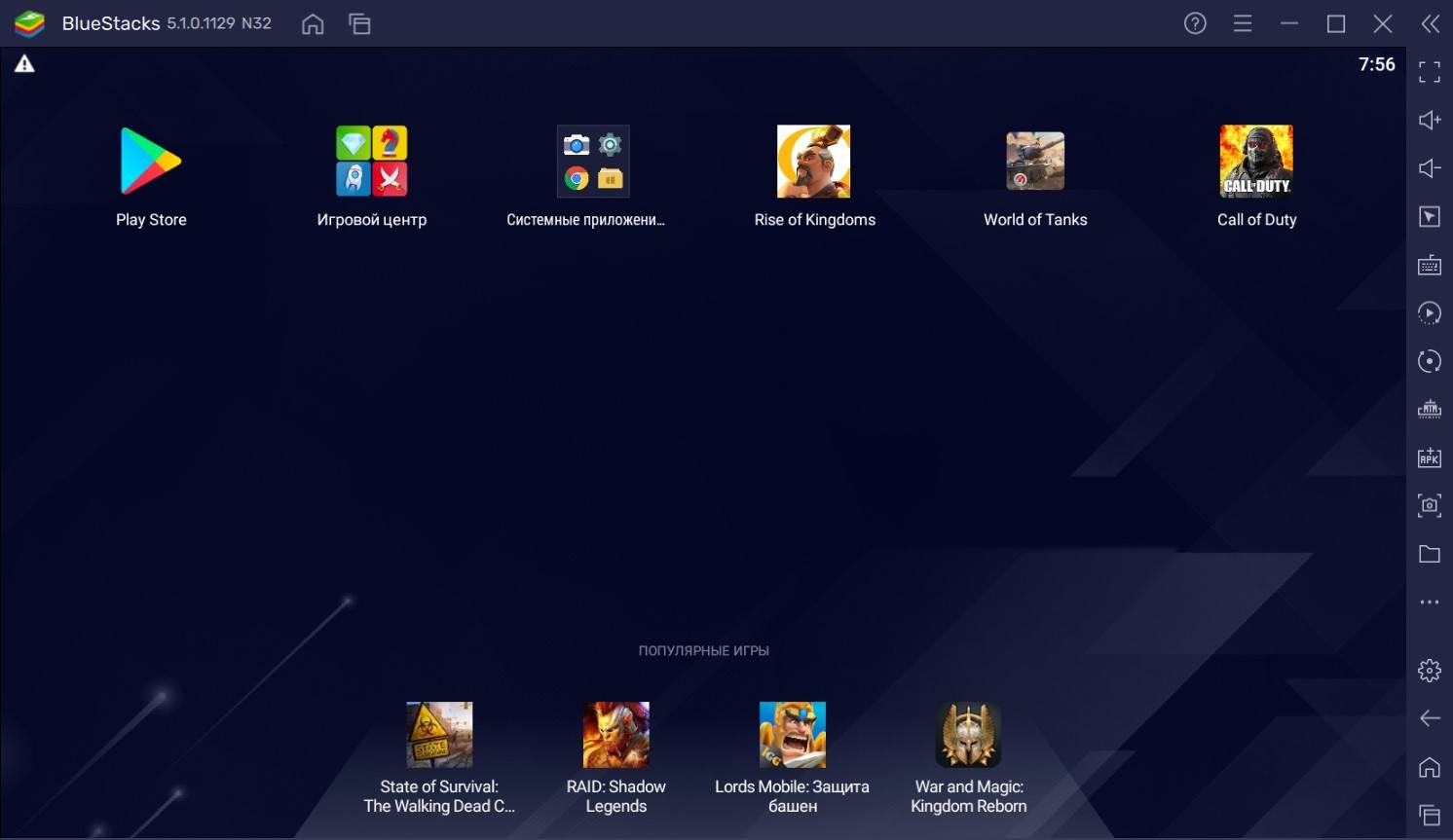Open Lords Mobile popular game

(x=793, y=735)
